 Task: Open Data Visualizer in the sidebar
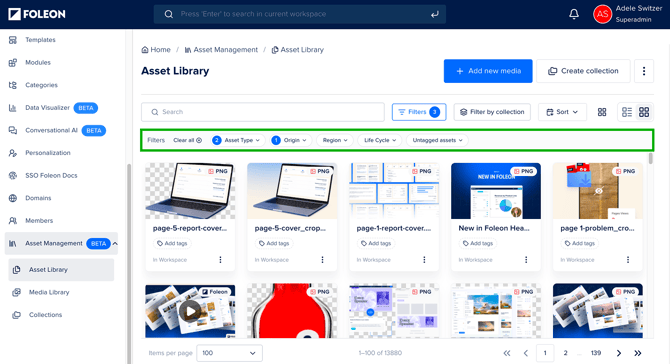tap(47, 108)
